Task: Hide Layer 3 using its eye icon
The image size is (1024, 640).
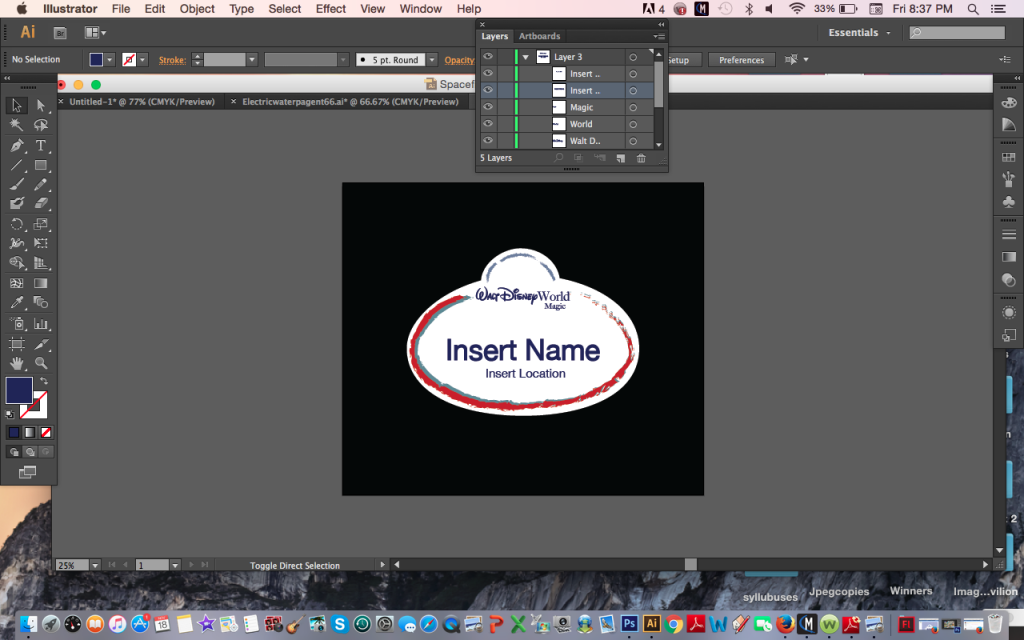Action: (488, 57)
